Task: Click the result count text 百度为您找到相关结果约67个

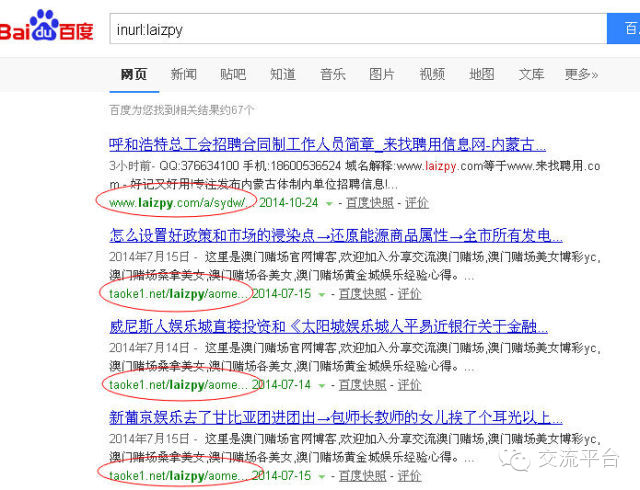Action: [x=182, y=110]
